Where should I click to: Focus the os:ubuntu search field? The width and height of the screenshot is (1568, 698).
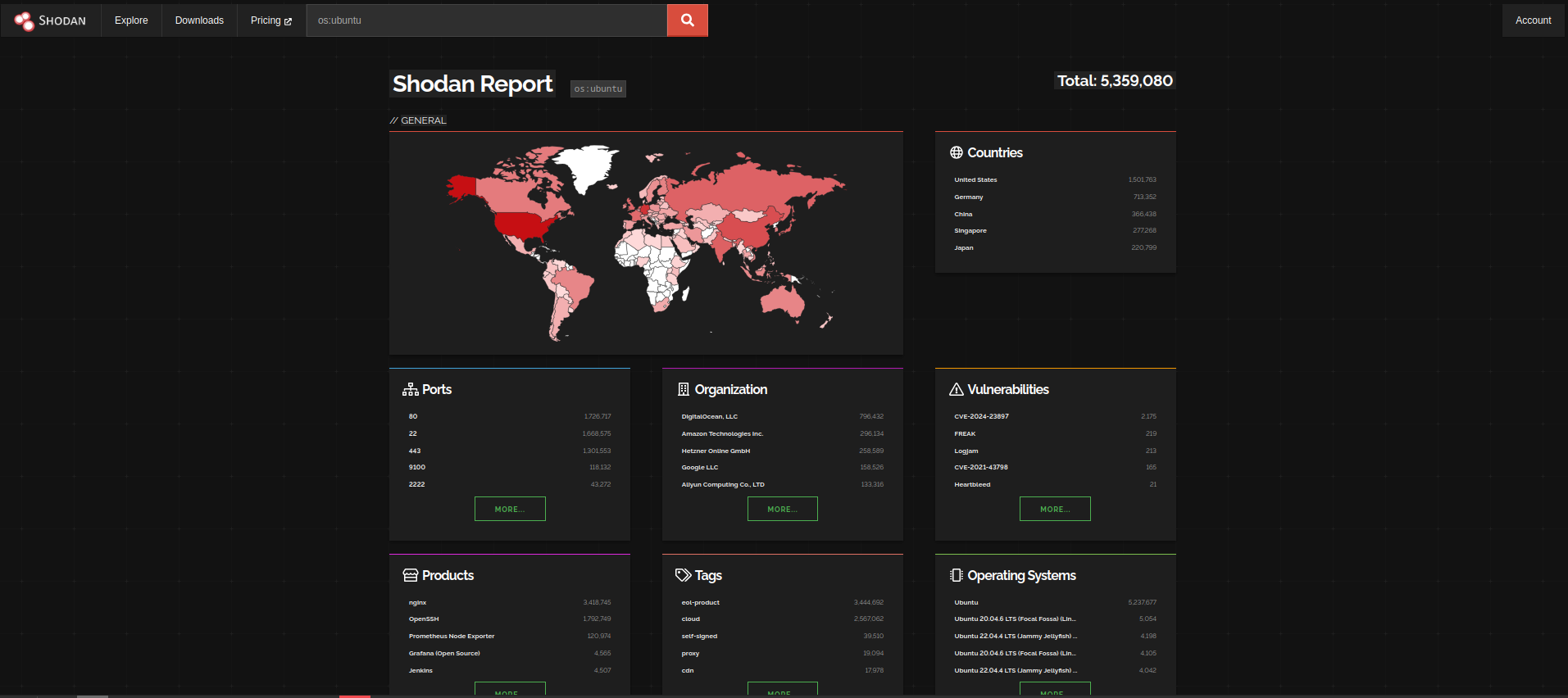[487, 20]
